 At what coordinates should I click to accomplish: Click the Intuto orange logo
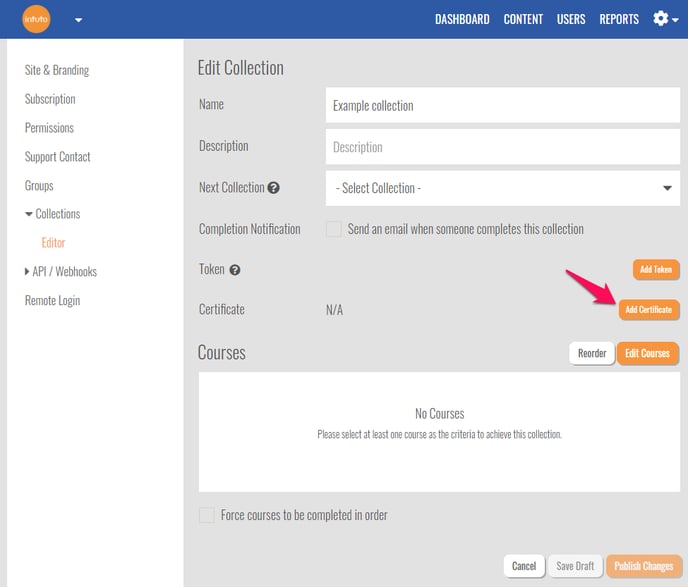click(x=36, y=19)
